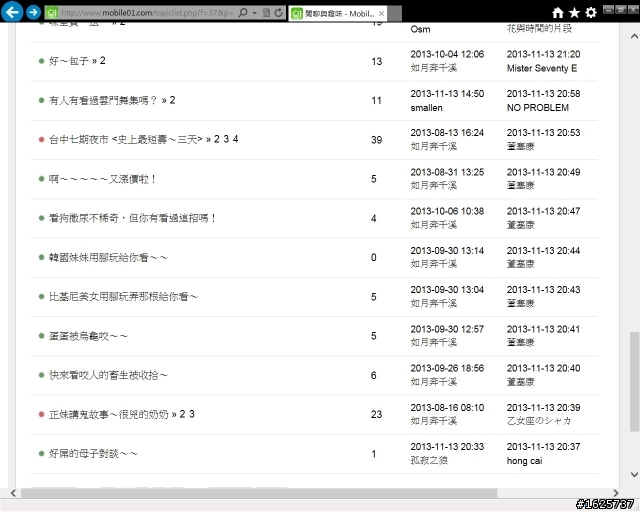Go to page 2 of 正妹講鬼故事 topic
The width and height of the screenshot is (640, 512).
click(x=182, y=414)
